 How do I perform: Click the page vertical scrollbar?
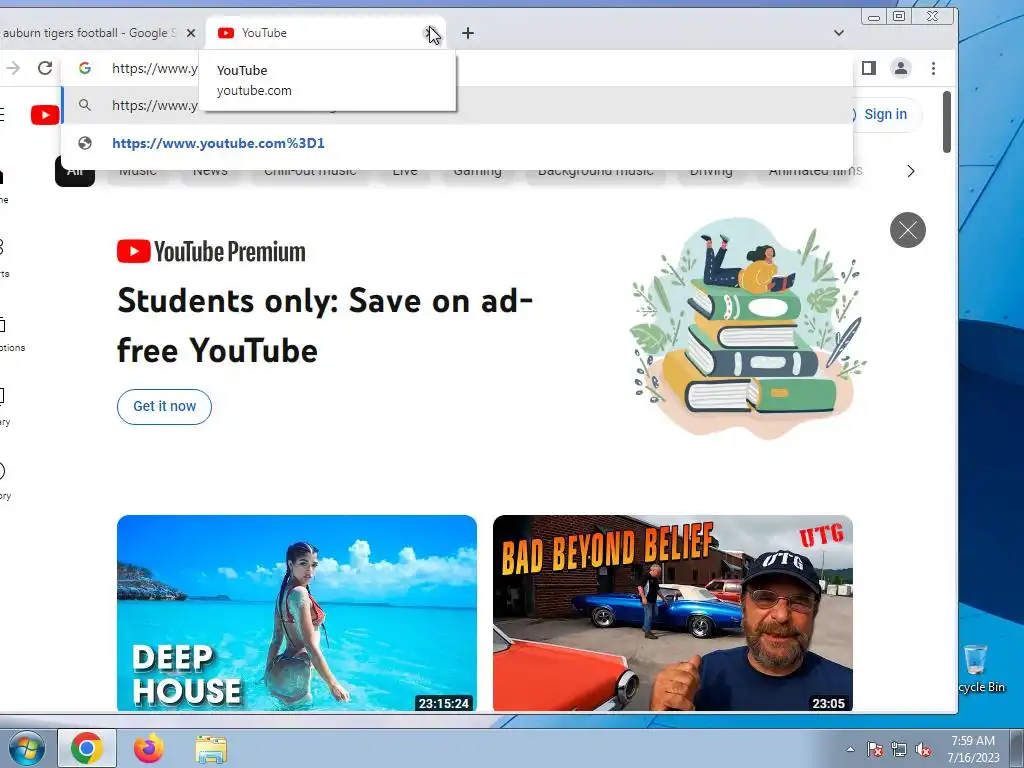[946, 122]
